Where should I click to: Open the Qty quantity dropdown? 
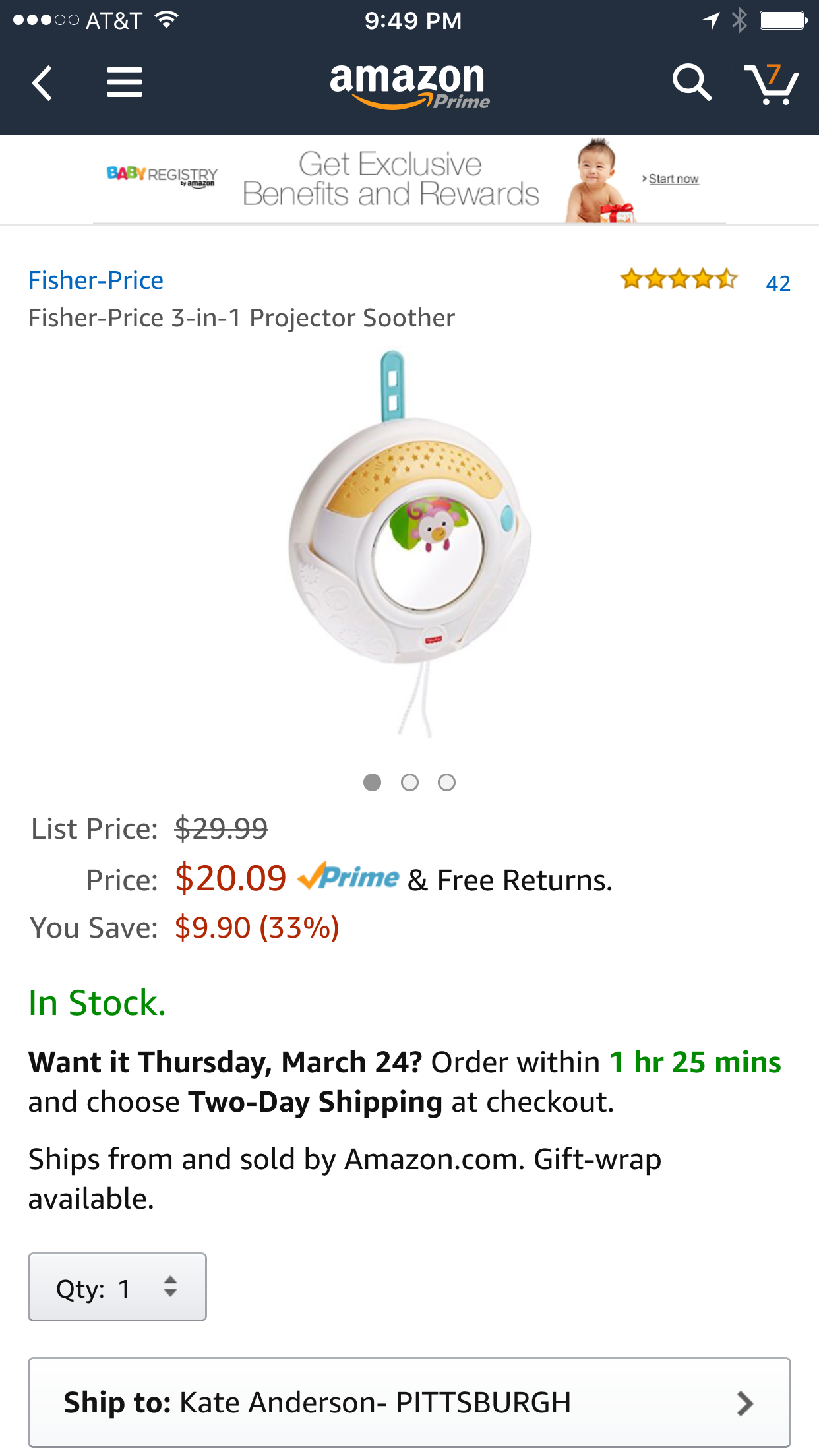117,1287
